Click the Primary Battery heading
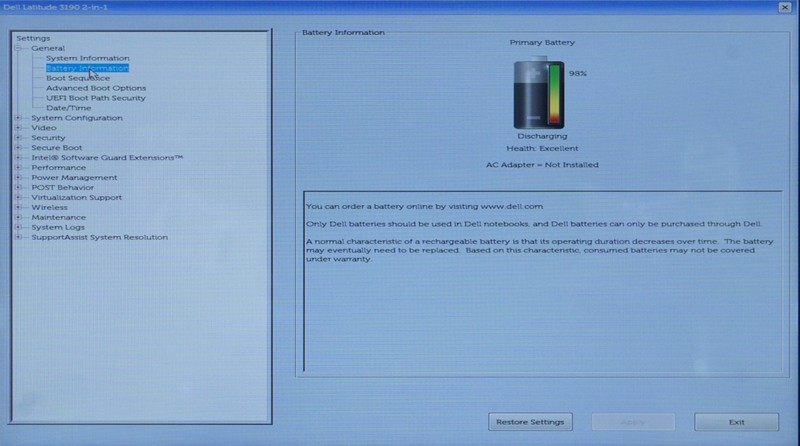 542,42
